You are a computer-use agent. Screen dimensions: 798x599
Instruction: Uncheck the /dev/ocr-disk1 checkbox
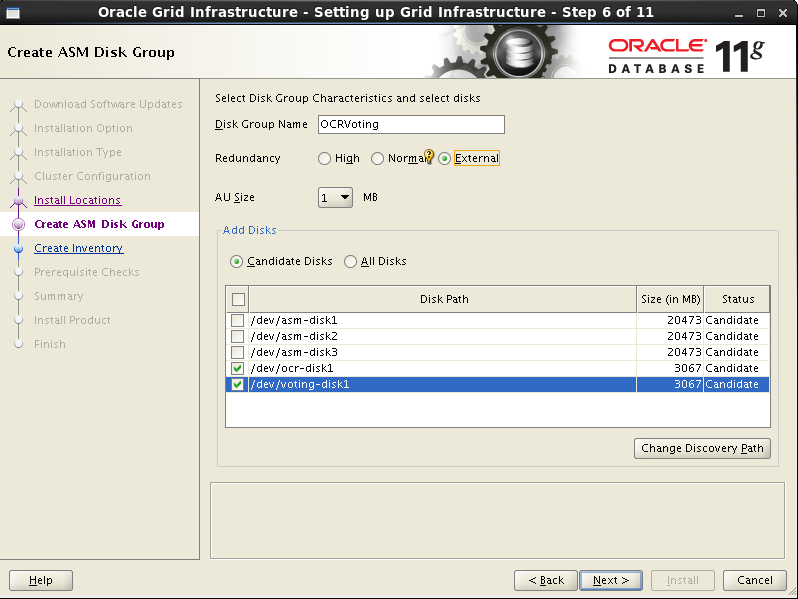tap(237, 368)
